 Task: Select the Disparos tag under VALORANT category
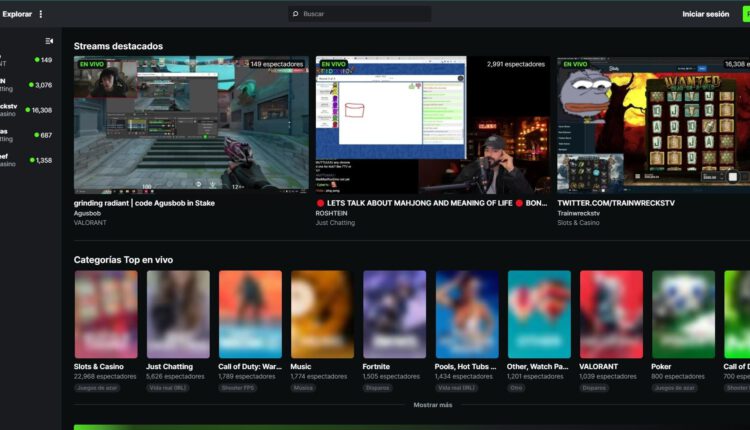click(594, 388)
